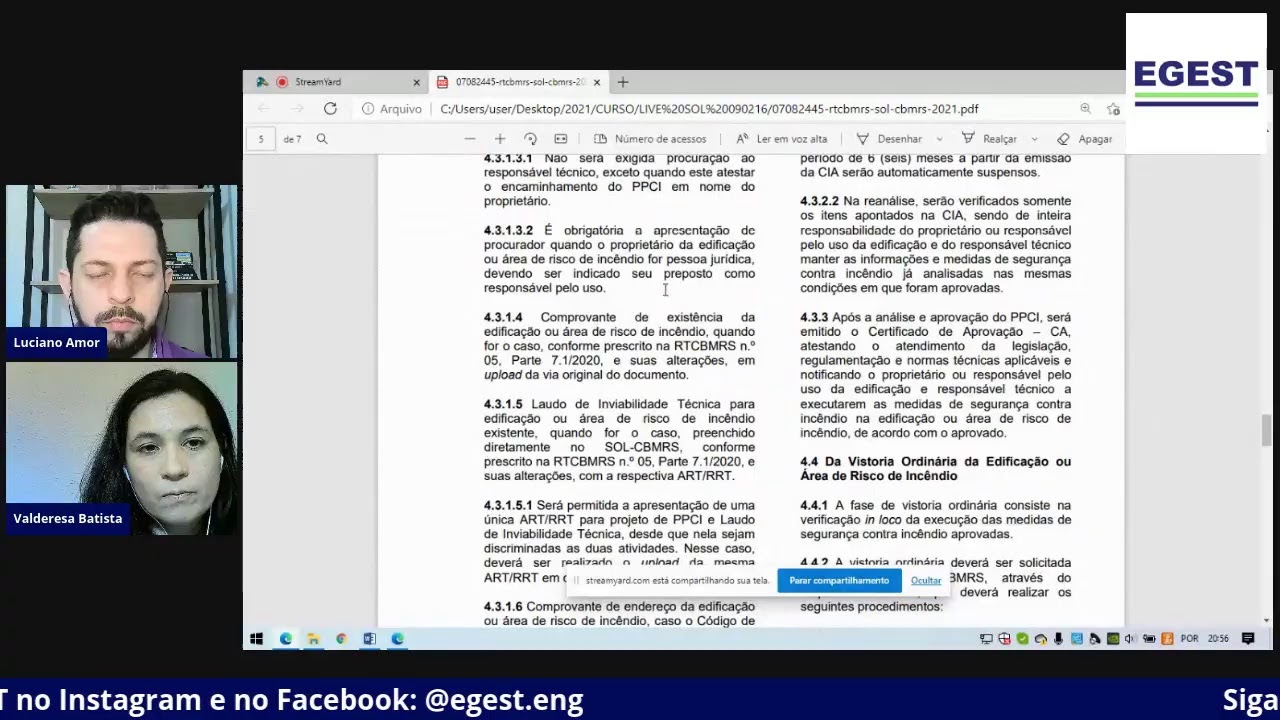Open the Arquivo site info icon
The image size is (1280, 720).
tap(369, 109)
